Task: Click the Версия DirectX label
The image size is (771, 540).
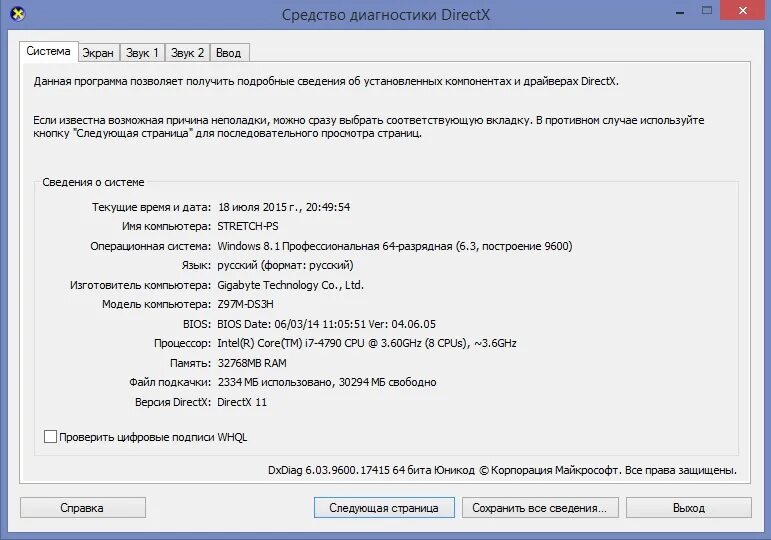Action: click(x=173, y=402)
